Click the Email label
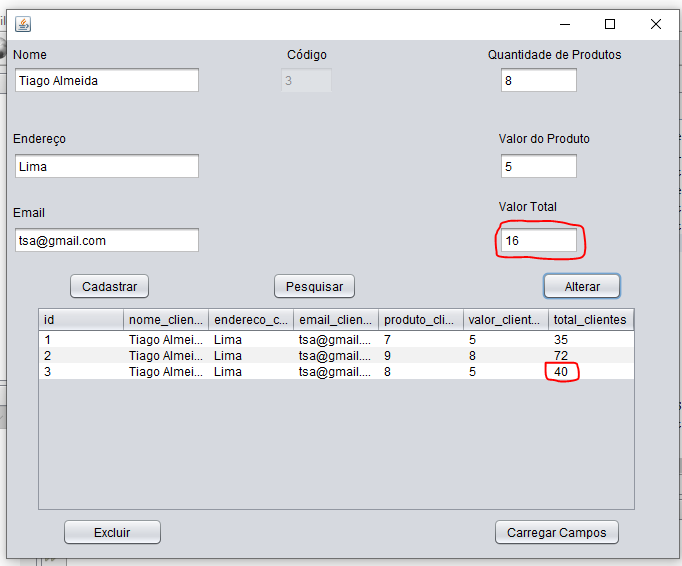 (x=29, y=213)
